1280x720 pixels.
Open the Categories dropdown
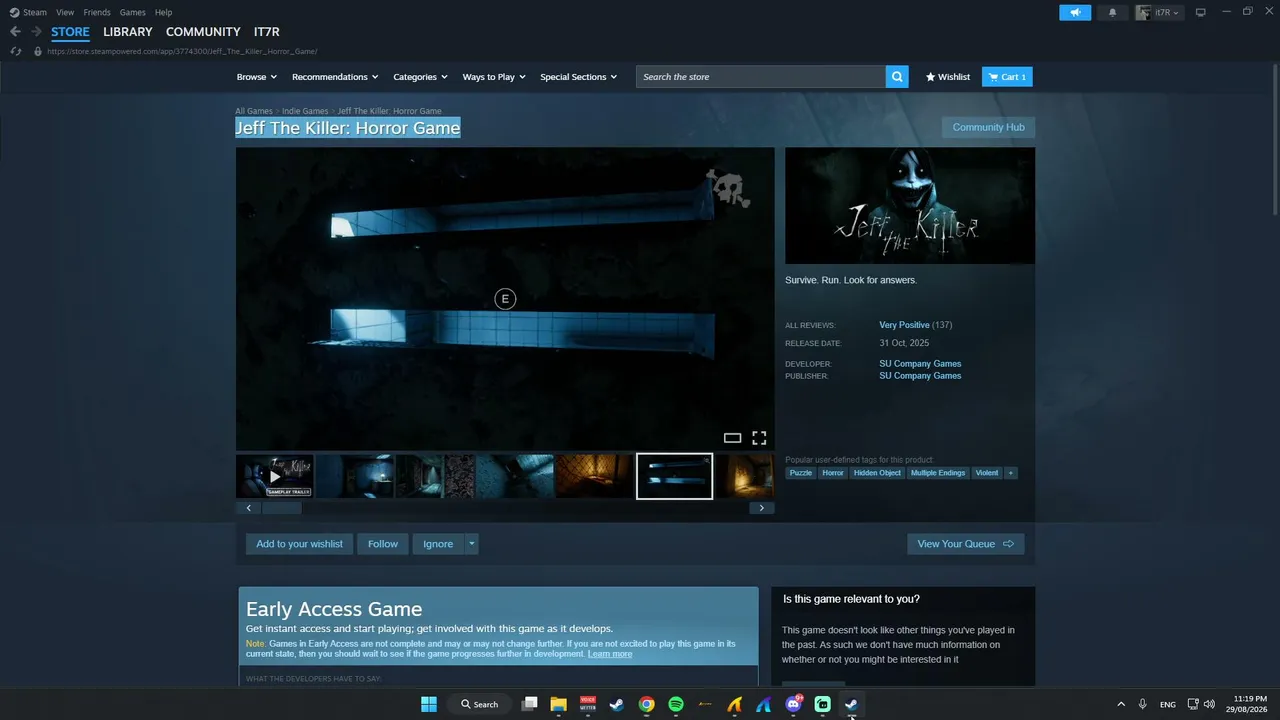click(x=420, y=77)
